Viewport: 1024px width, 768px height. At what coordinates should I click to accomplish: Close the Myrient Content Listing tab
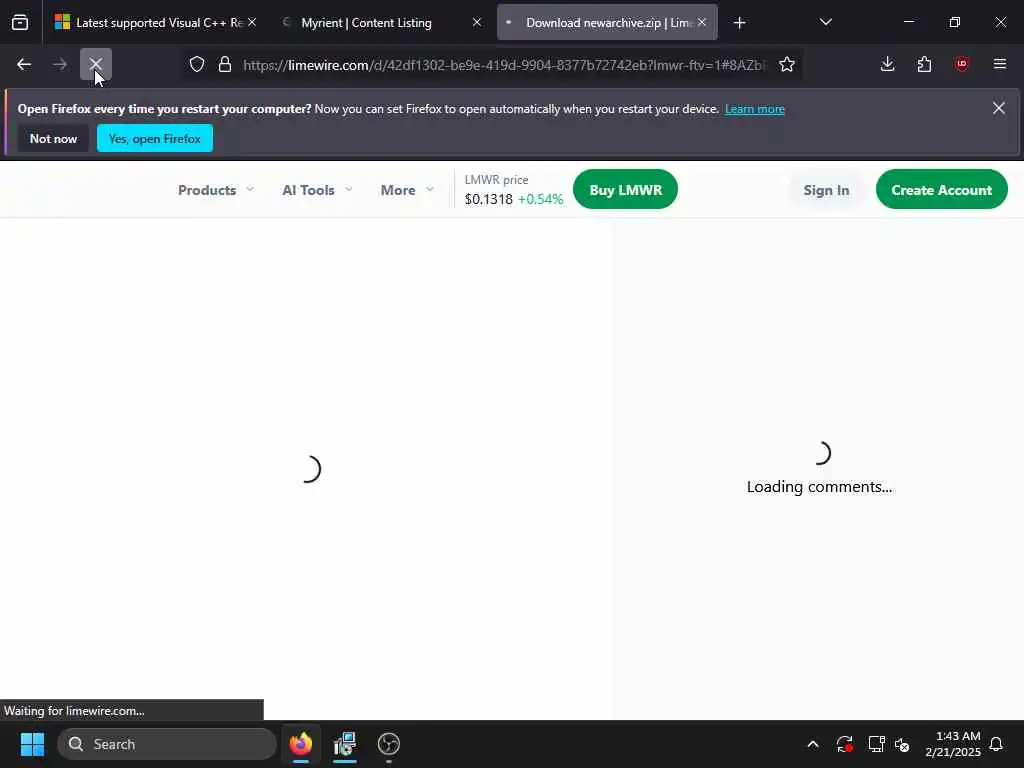(x=477, y=22)
